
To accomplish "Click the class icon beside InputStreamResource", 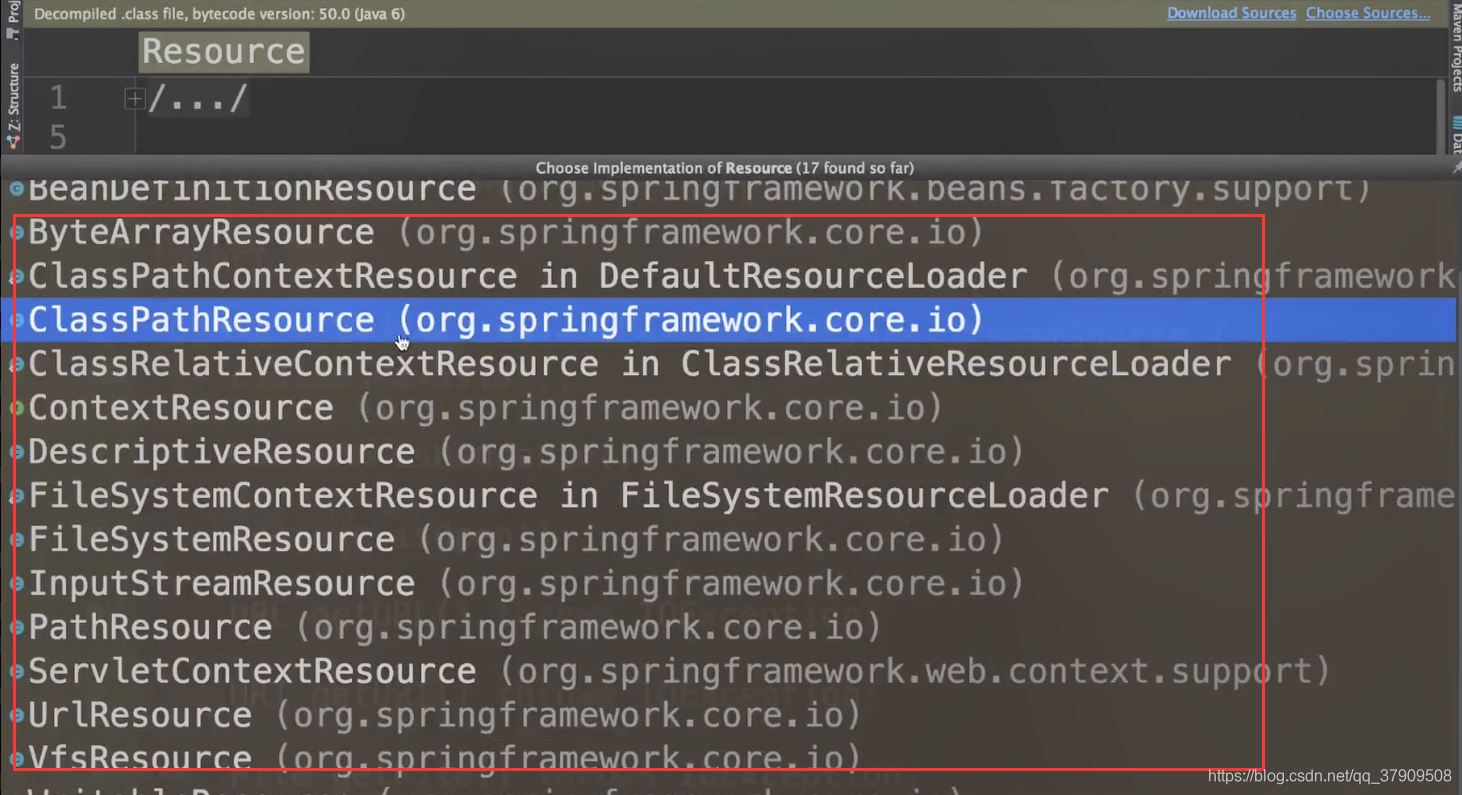I will tap(16, 585).
